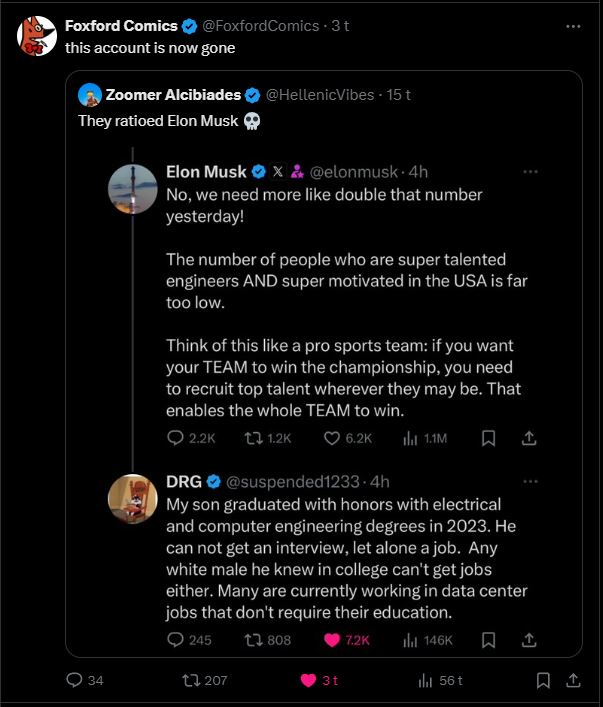Bookmark the Foxford Comics post
Viewport: 603px width, 707px height.
click(x=542, y=680)
